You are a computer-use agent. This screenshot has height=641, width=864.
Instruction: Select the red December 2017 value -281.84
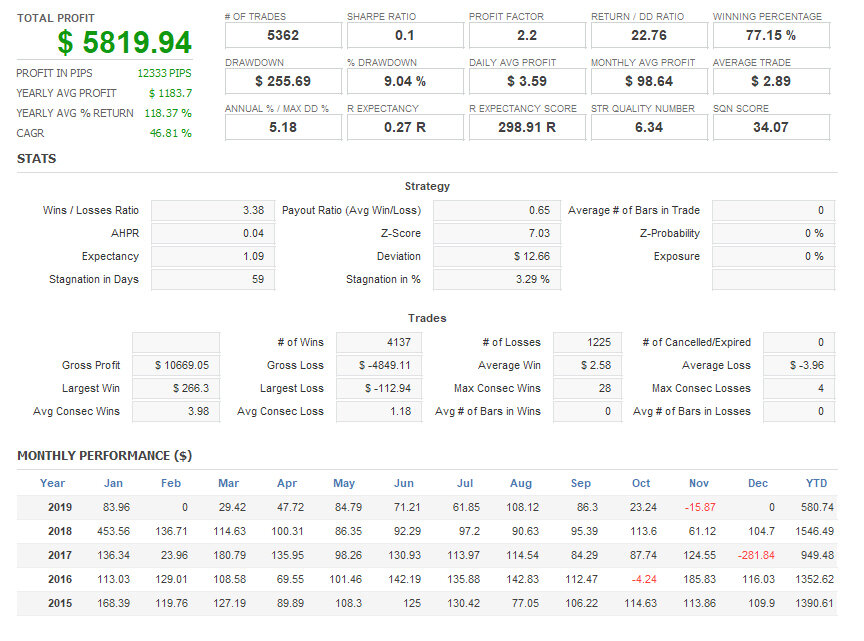[756, 556]
